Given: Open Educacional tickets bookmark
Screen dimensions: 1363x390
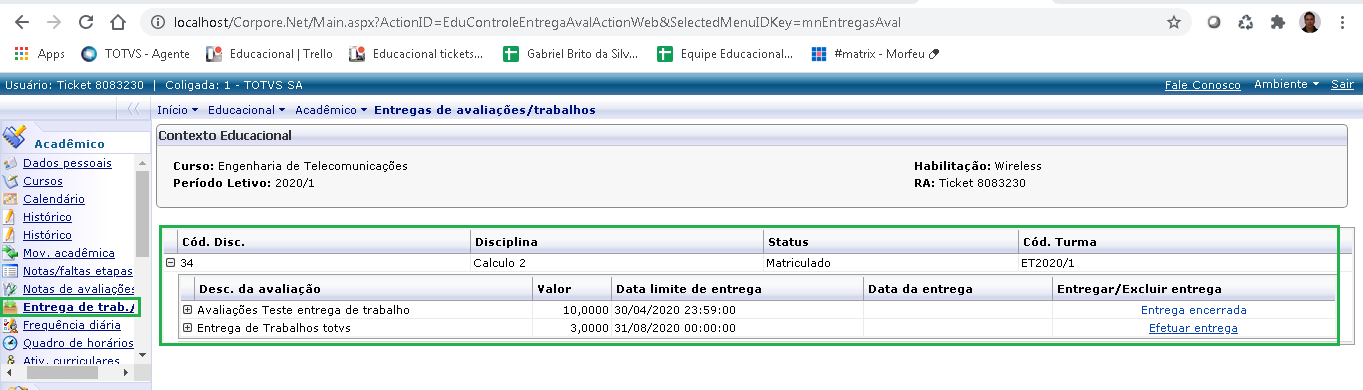Looking at the screenshot, I should [416, 54].
